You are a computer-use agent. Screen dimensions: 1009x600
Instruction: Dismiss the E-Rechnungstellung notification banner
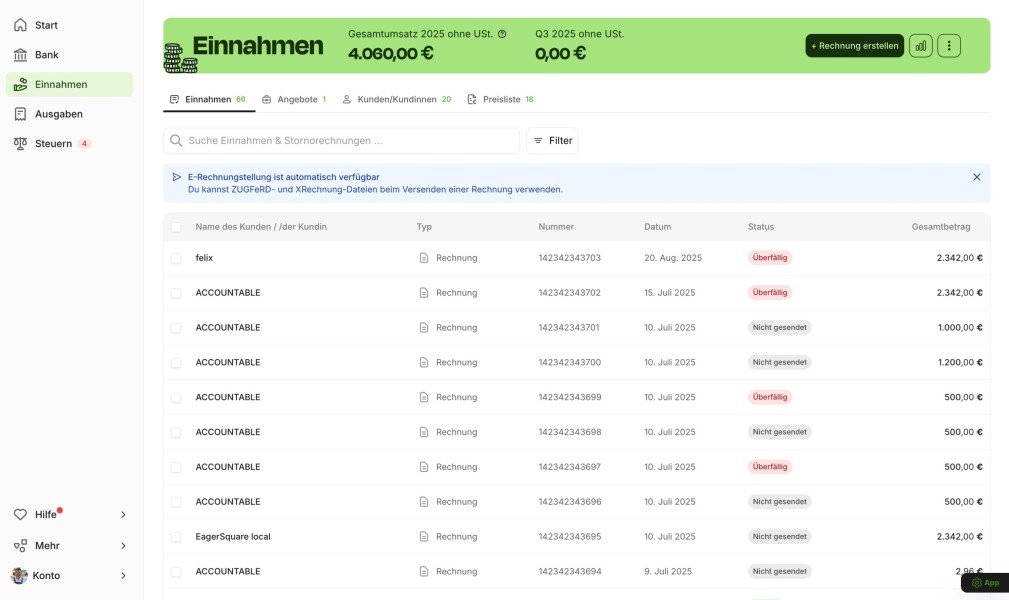(x=977, y=177)
